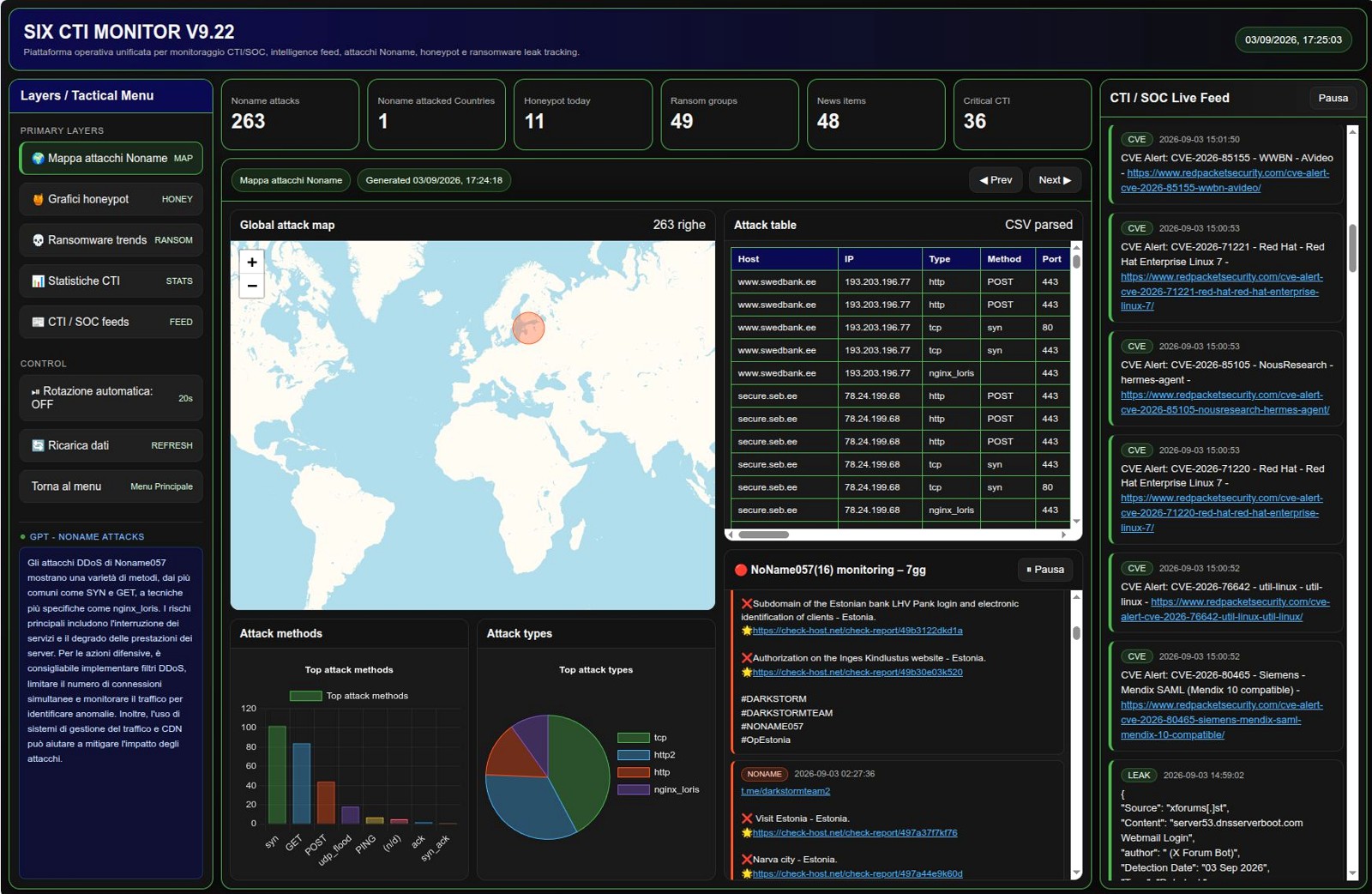Open the check-report/497a44e9k60d link
This screenshot has height=894, width=1372.
point(857,873)
